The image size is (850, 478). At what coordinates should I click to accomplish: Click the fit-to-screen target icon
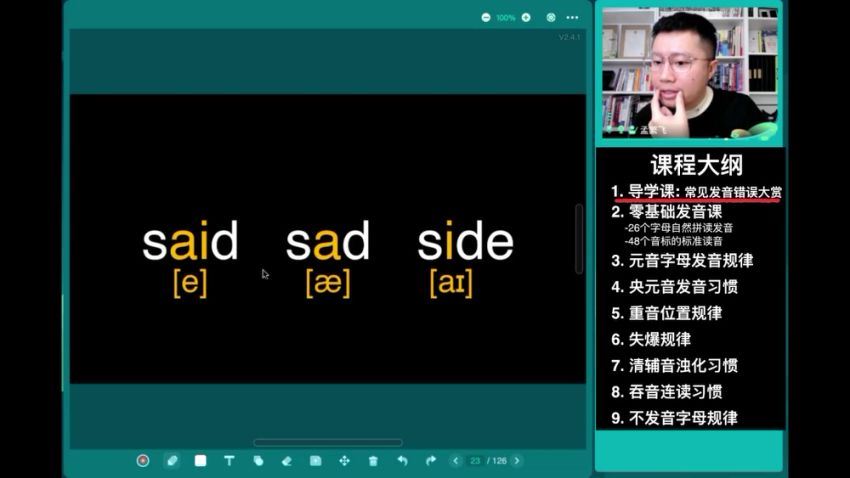click(x=551, y=18)
